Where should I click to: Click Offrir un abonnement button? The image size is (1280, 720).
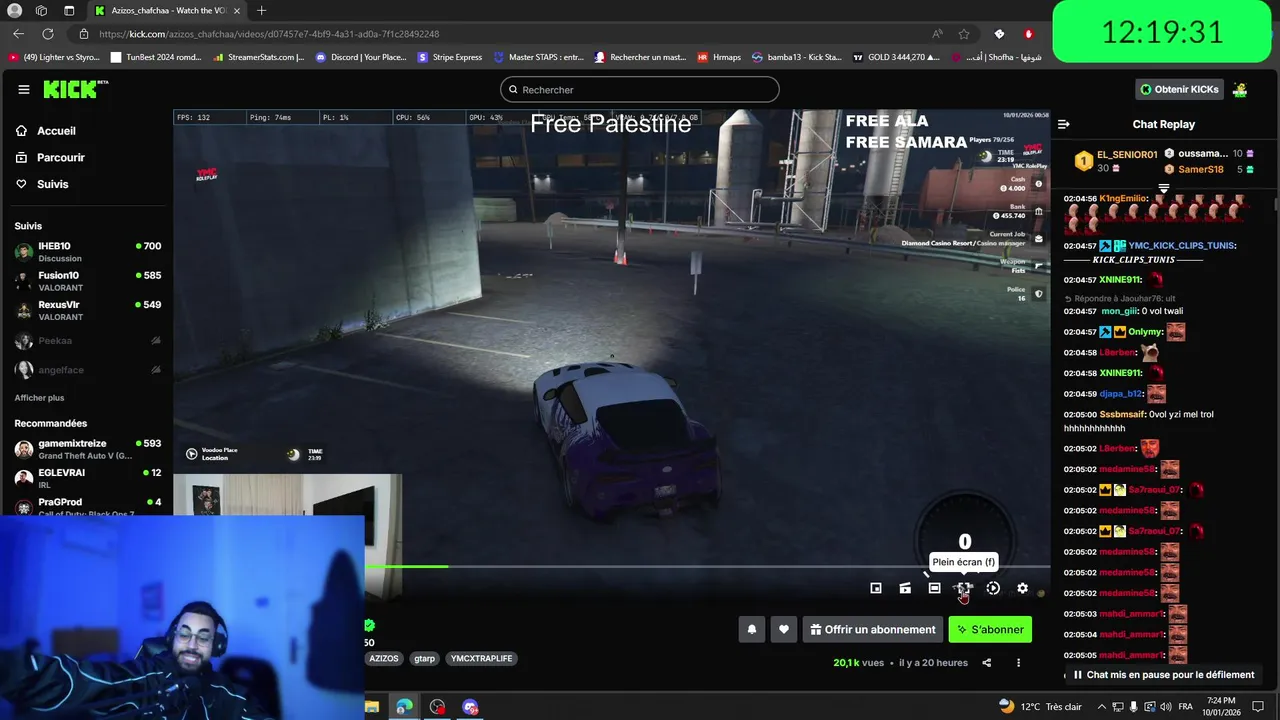872,630
